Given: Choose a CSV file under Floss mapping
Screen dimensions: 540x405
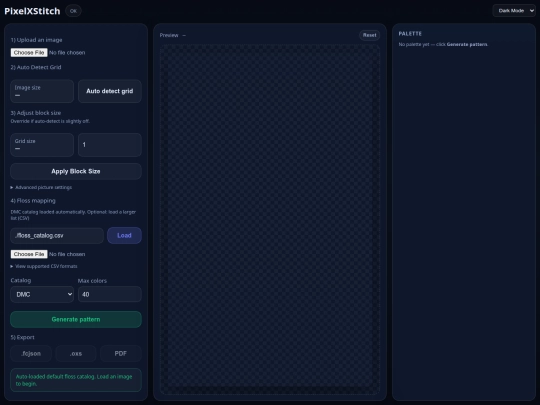Looking at the screenshot, I should coord(29,254).
